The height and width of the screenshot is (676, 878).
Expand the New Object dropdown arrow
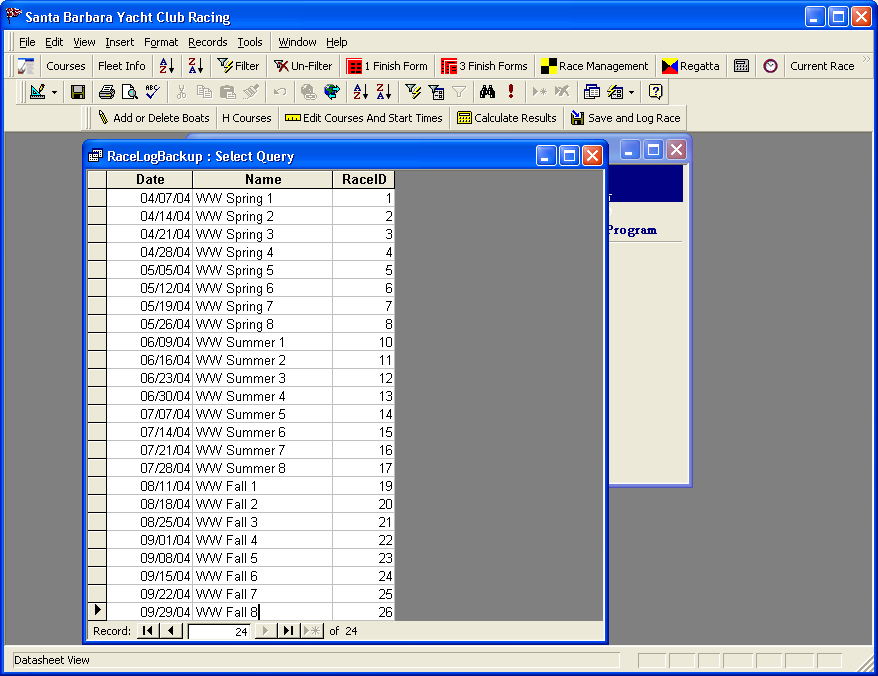631,92
